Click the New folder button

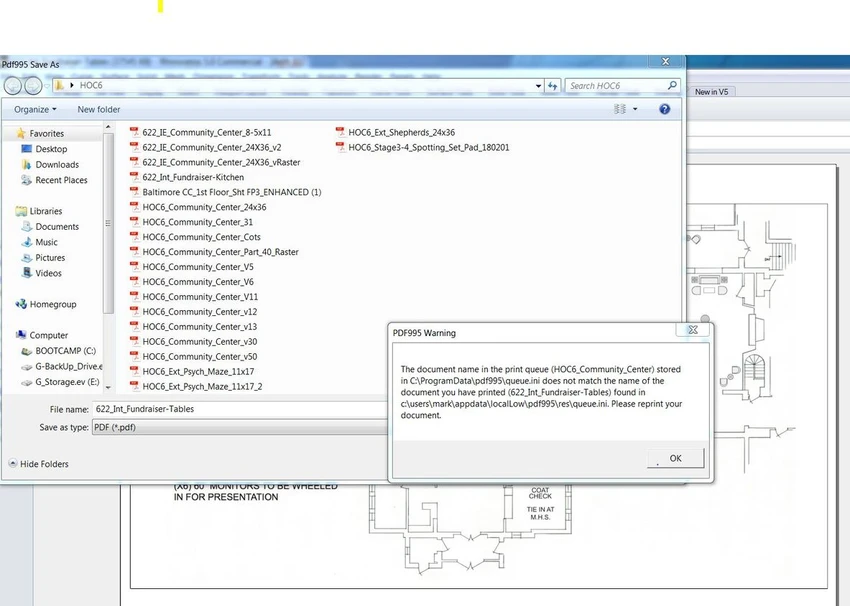point(99,109)
